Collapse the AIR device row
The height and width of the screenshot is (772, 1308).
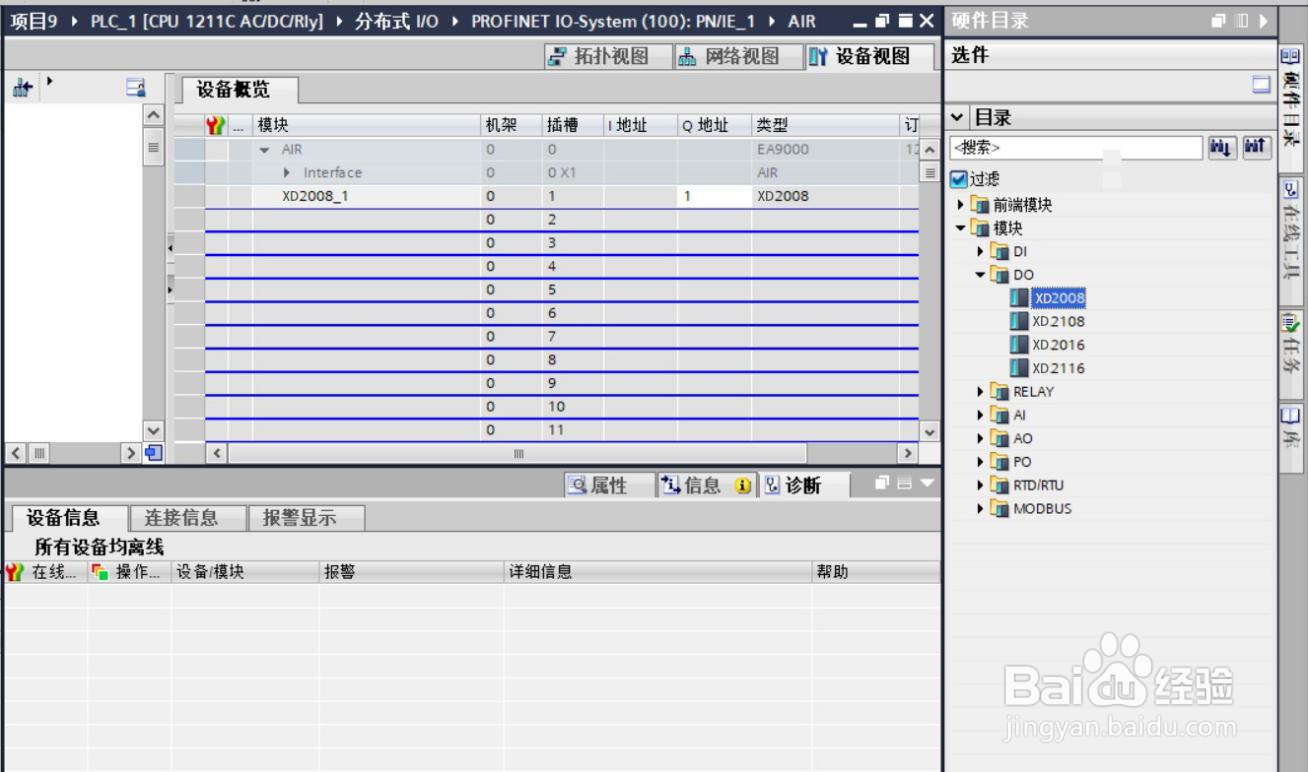(264, 150)
